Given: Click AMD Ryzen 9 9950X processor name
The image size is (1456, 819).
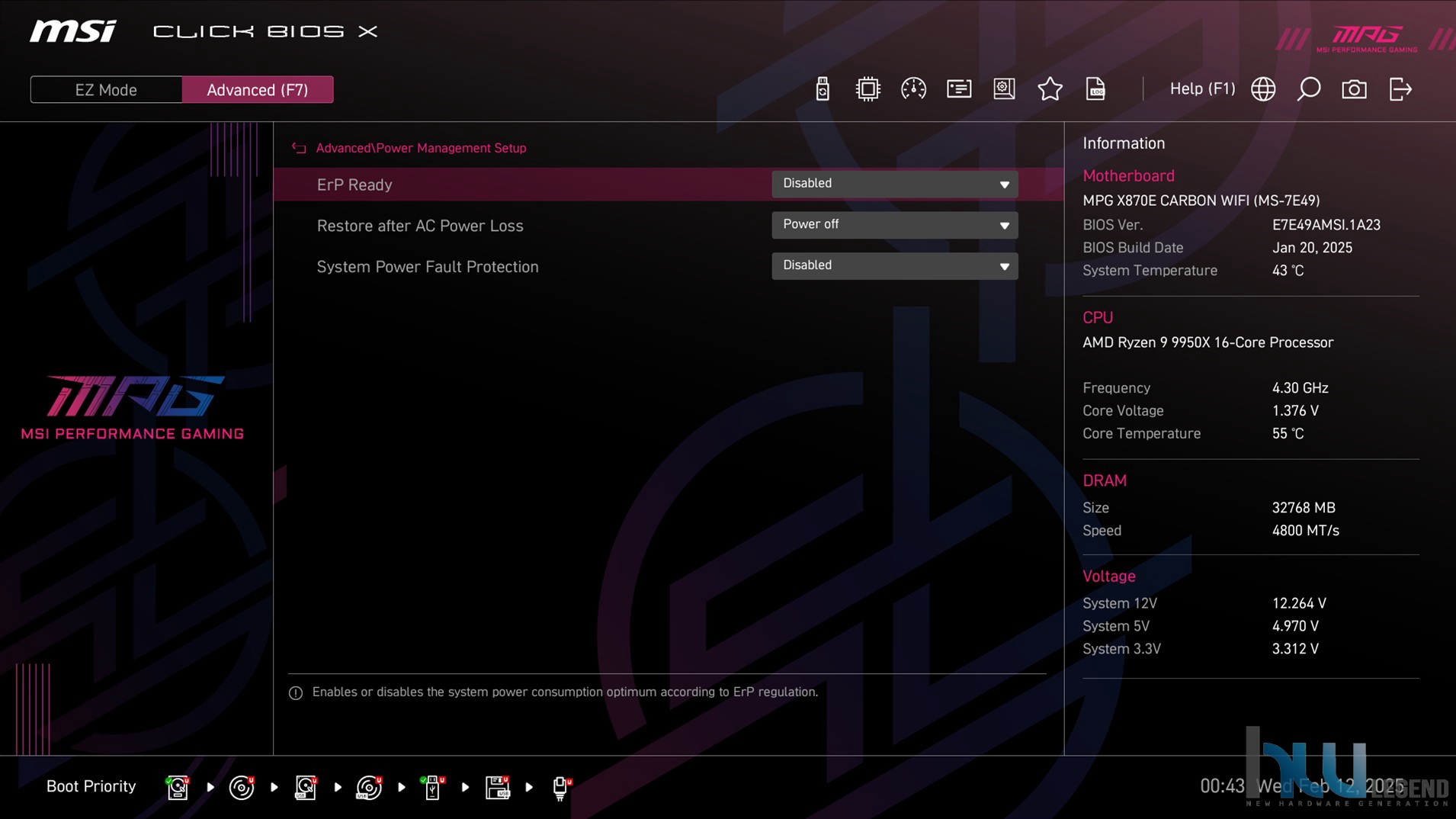Looking at the screenshot, I should point(1208,342).
